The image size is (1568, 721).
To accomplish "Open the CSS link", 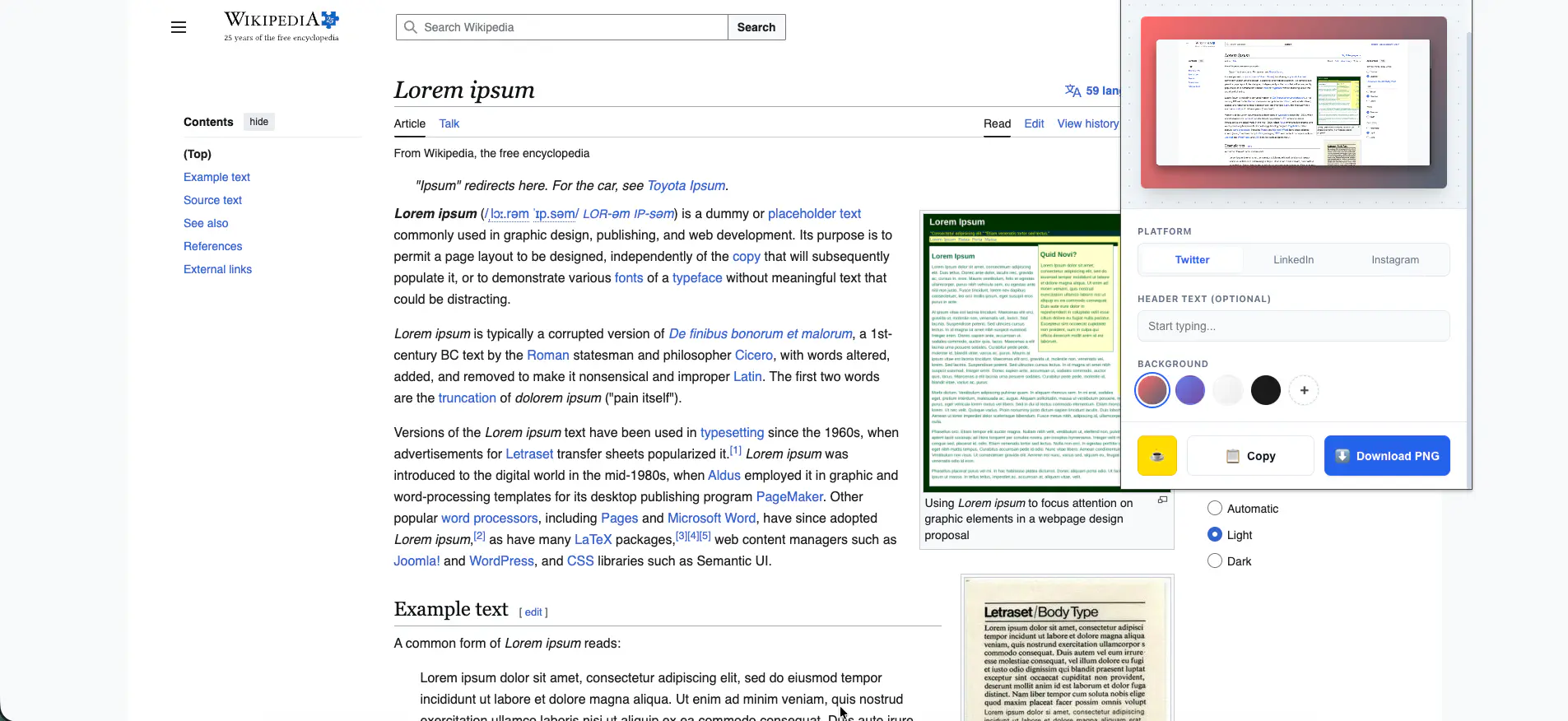I will click(x=580, y=561).
